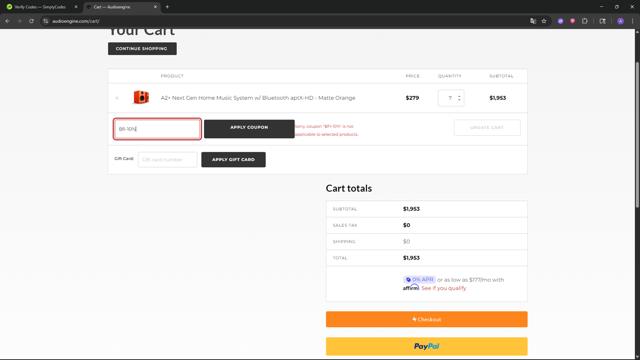Open the extensions puzzle icon
This screenshot has height=360, width=640.
click(x=585, y=21)
